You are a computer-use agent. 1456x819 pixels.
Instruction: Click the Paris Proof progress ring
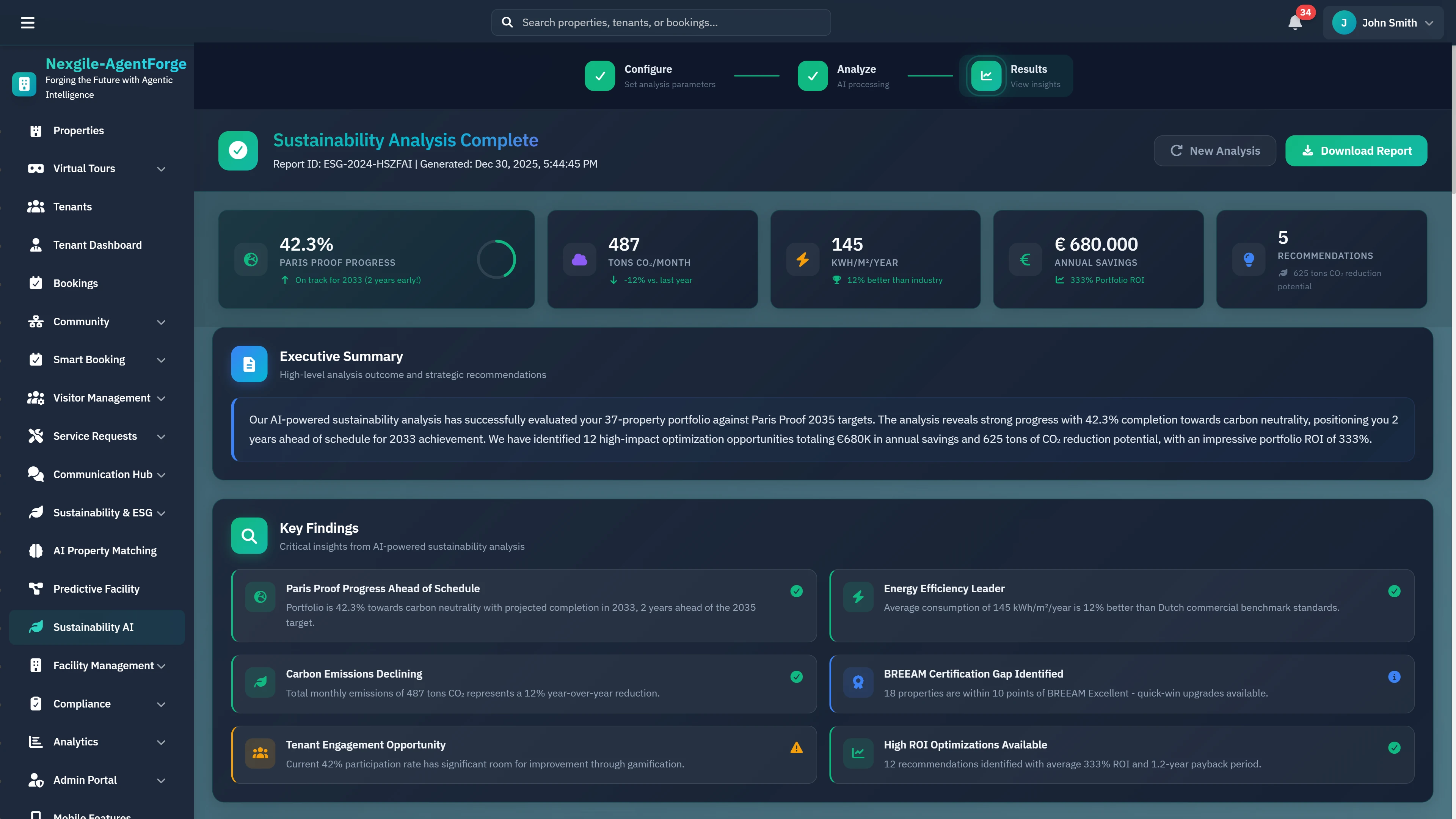497,259
